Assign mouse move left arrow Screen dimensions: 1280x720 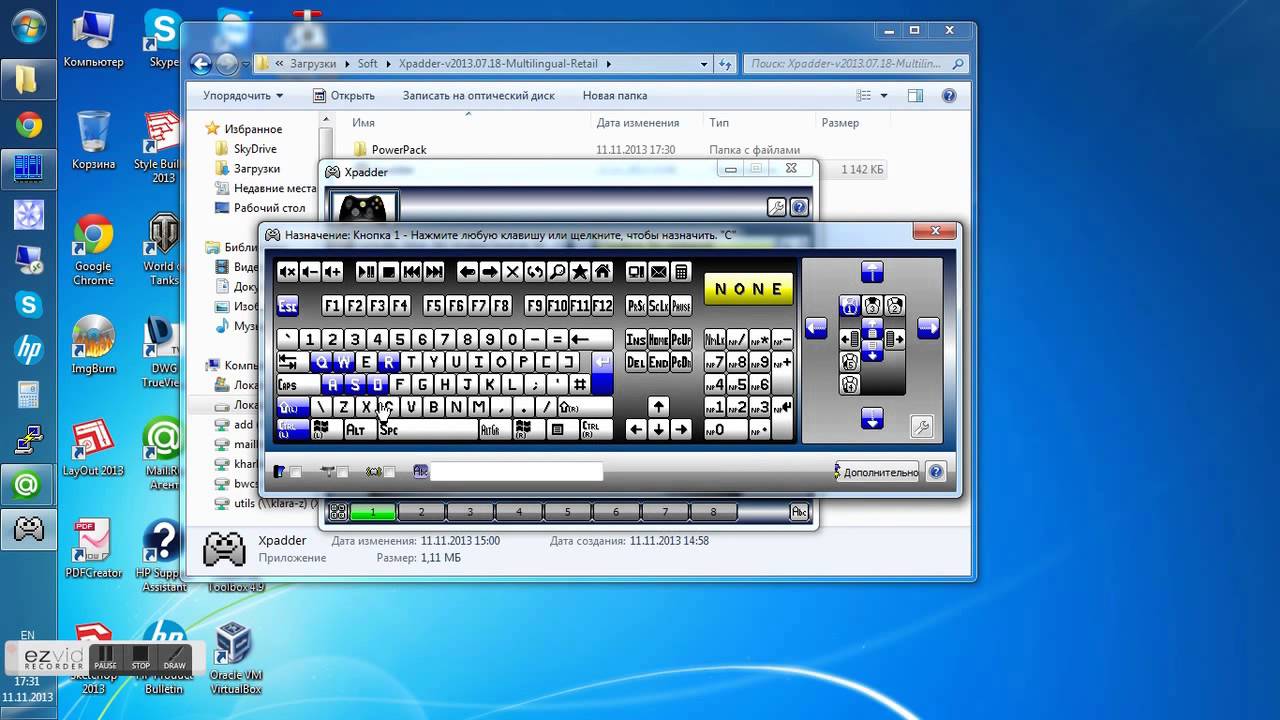[x=816, y=327]
